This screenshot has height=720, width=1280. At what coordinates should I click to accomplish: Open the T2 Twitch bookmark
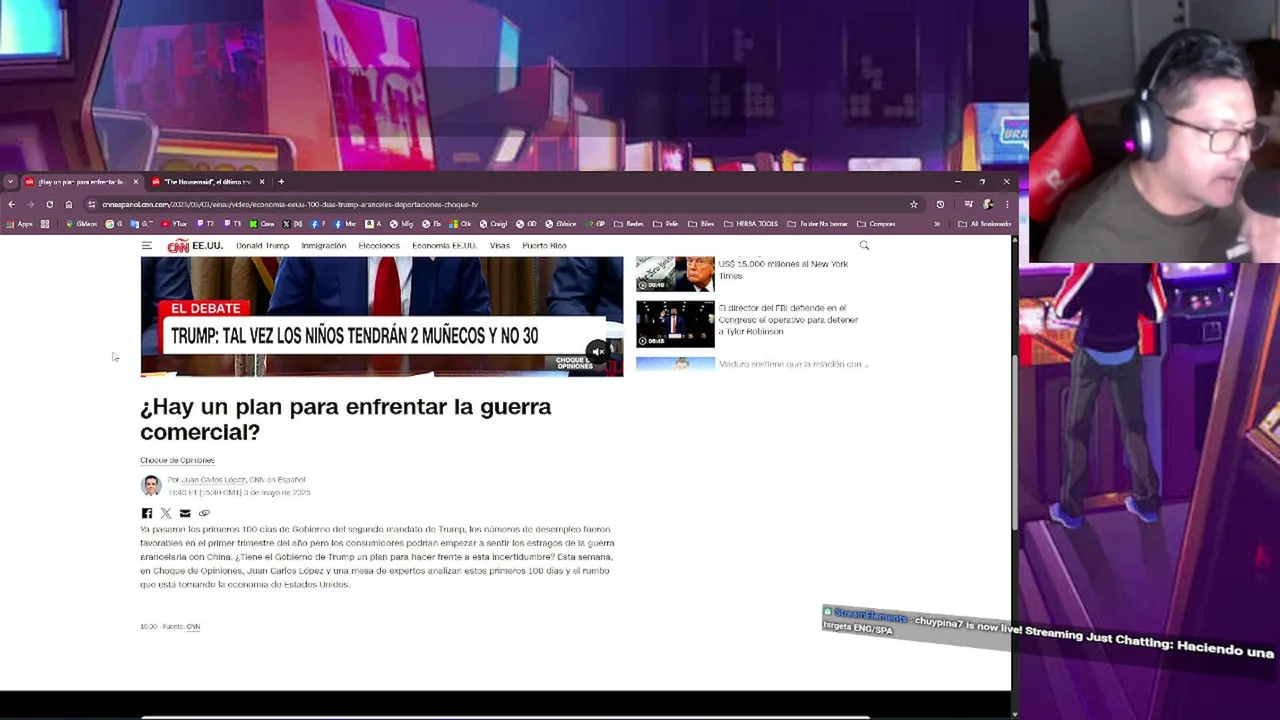tap(206, 224)
